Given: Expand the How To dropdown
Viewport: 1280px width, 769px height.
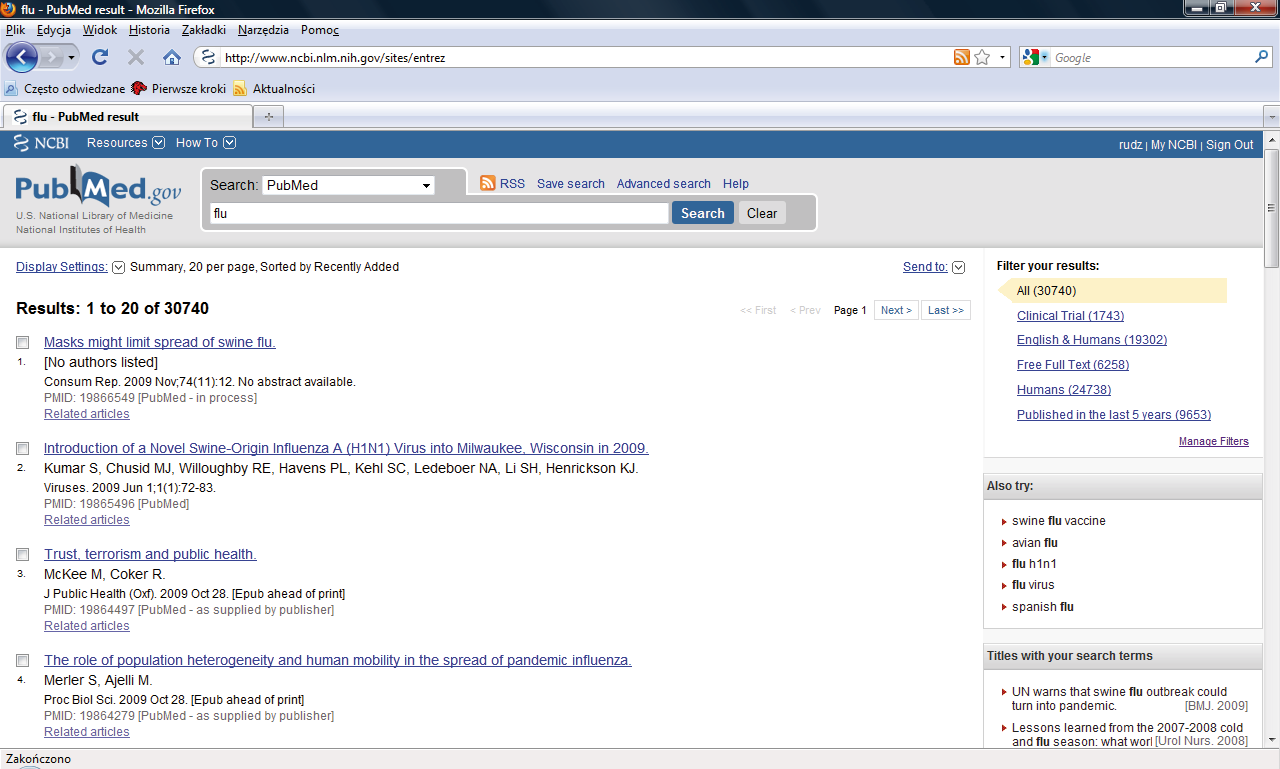Looking at the screenshot, I should (206, 143).
